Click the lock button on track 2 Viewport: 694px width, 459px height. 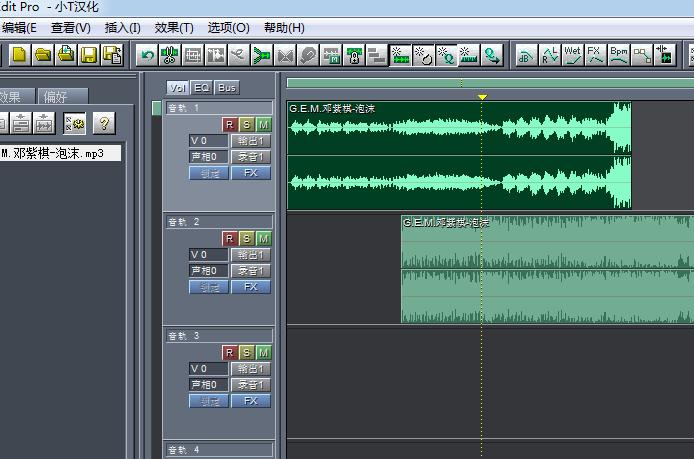click(x=209, y=287)
